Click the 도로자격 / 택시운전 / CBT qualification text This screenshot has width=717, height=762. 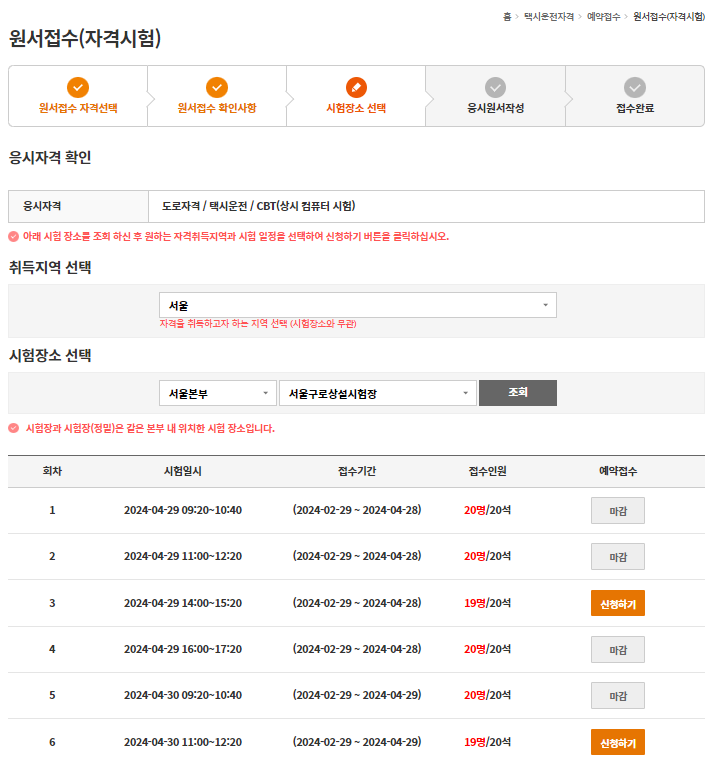tap(259, 206)
